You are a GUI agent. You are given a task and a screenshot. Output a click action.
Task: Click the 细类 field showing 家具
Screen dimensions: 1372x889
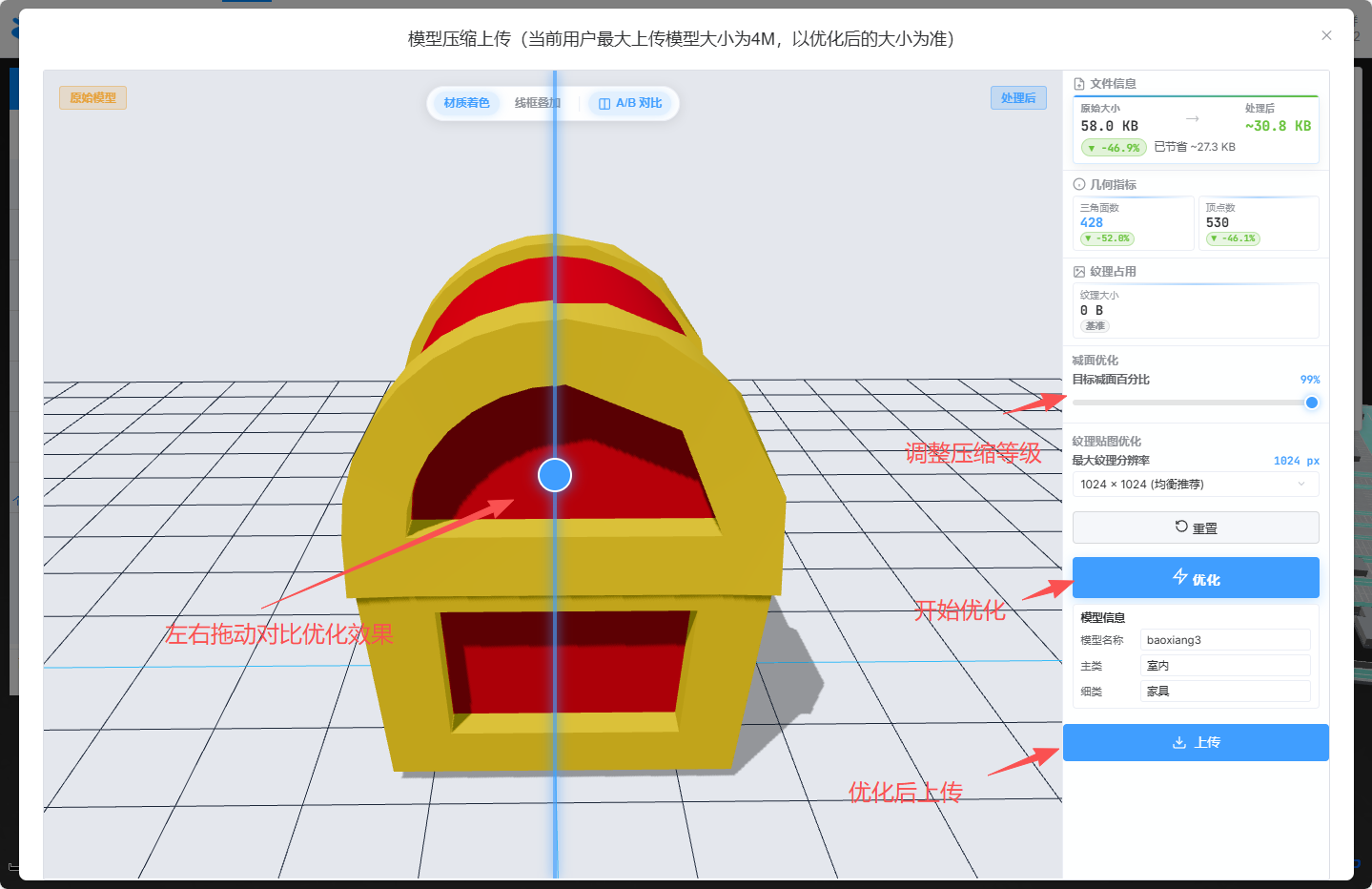(1225, 692)
